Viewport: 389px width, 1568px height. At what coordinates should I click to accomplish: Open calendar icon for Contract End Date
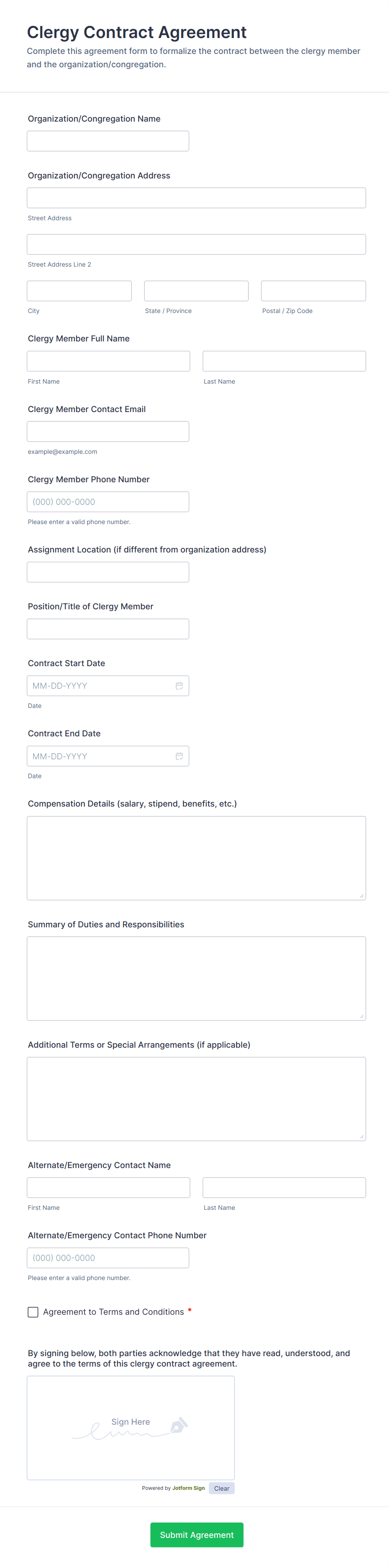[x=179, y=756]
